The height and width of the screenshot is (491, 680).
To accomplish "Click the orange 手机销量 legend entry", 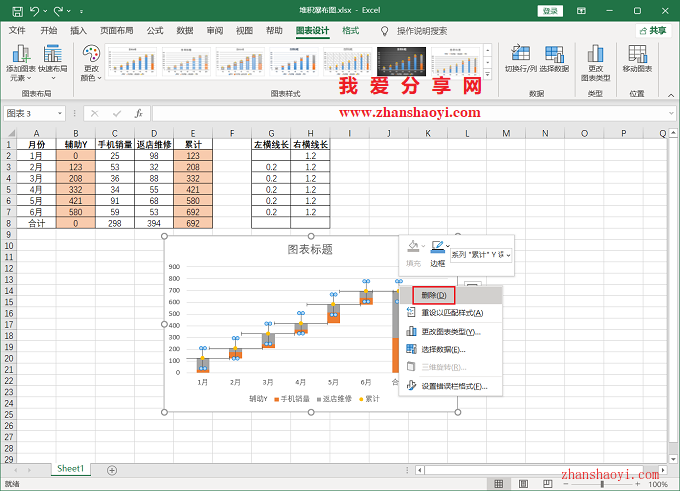I will (292, 399).
